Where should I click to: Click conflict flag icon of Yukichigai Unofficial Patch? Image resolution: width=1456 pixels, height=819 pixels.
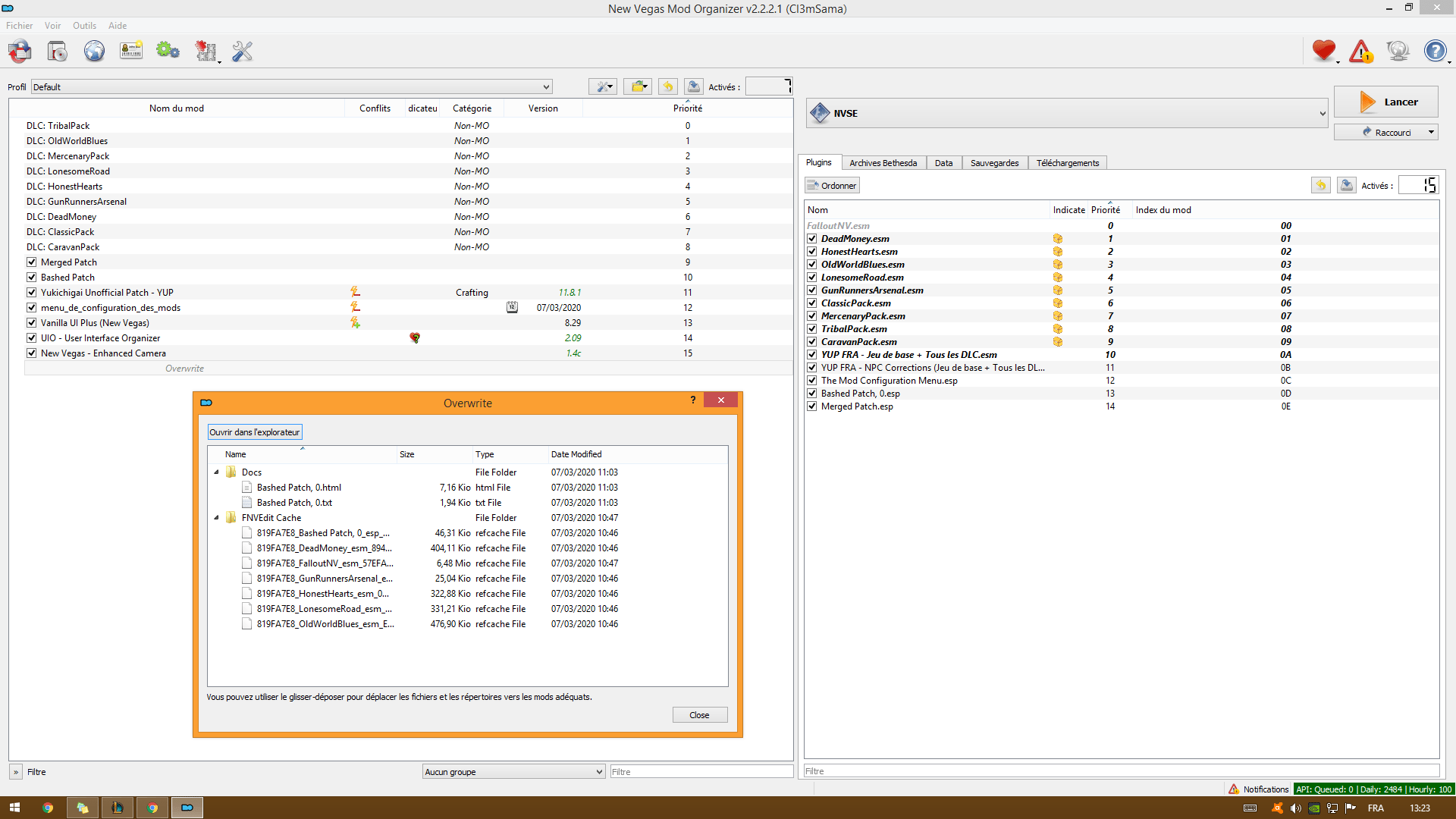[x=355, y=292]
